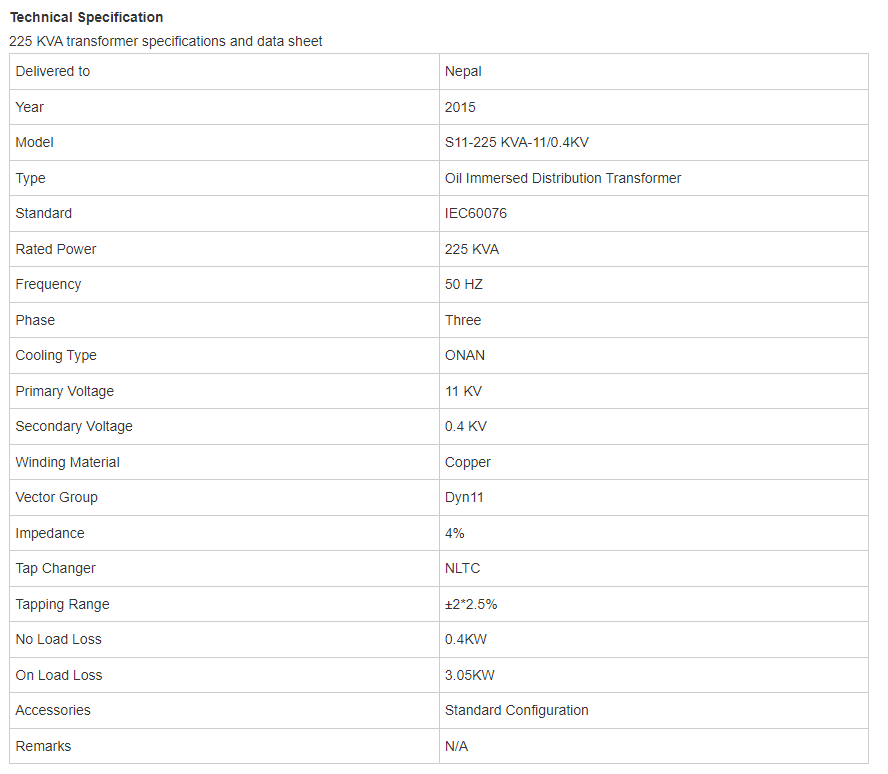888x774 pixels.
Task: Select the ONAN cooling type value
Action: point(465,355)
